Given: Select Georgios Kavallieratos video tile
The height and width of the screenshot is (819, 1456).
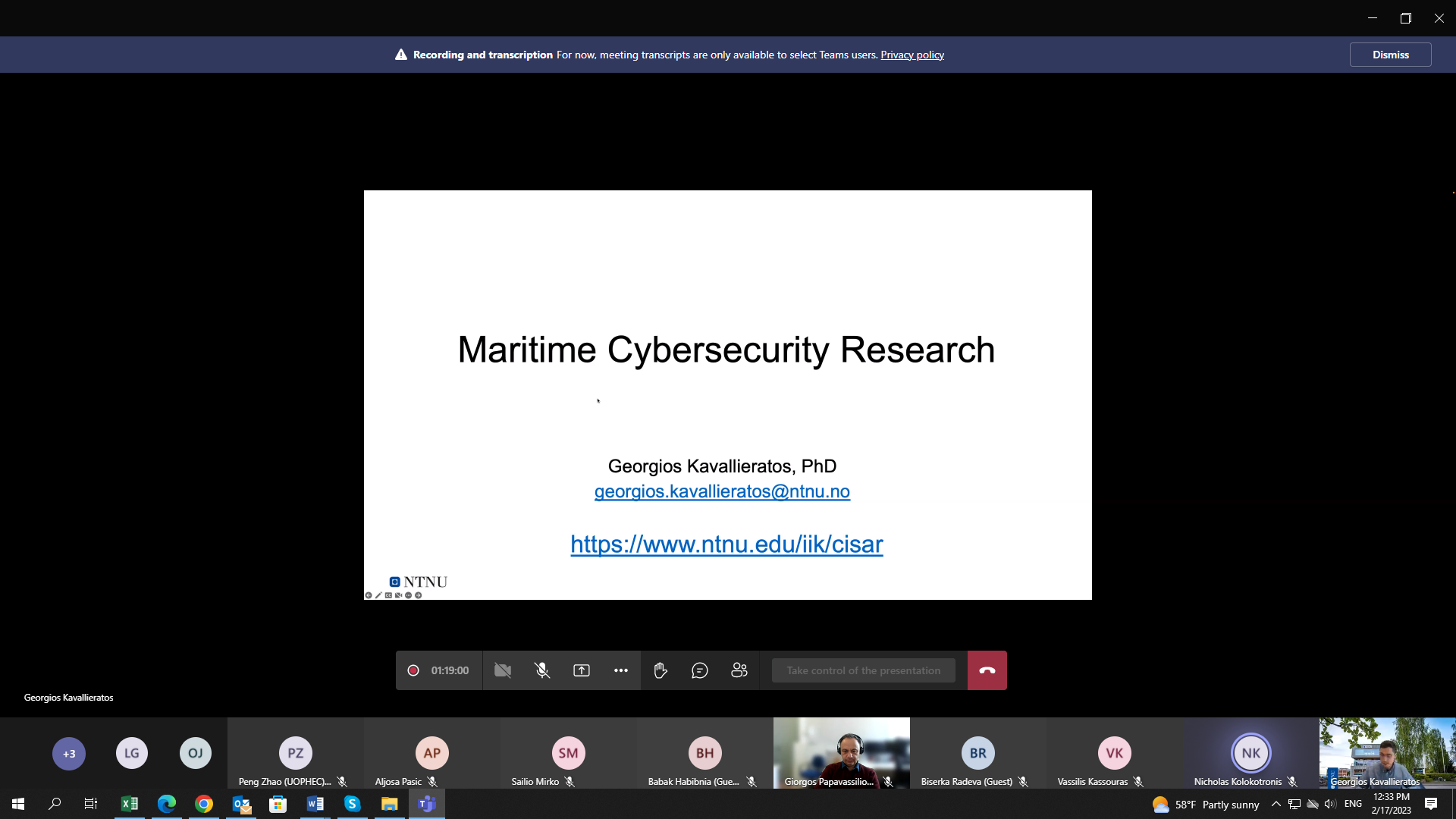Looking at the screenshot, I should click(x=1387, y=752).
